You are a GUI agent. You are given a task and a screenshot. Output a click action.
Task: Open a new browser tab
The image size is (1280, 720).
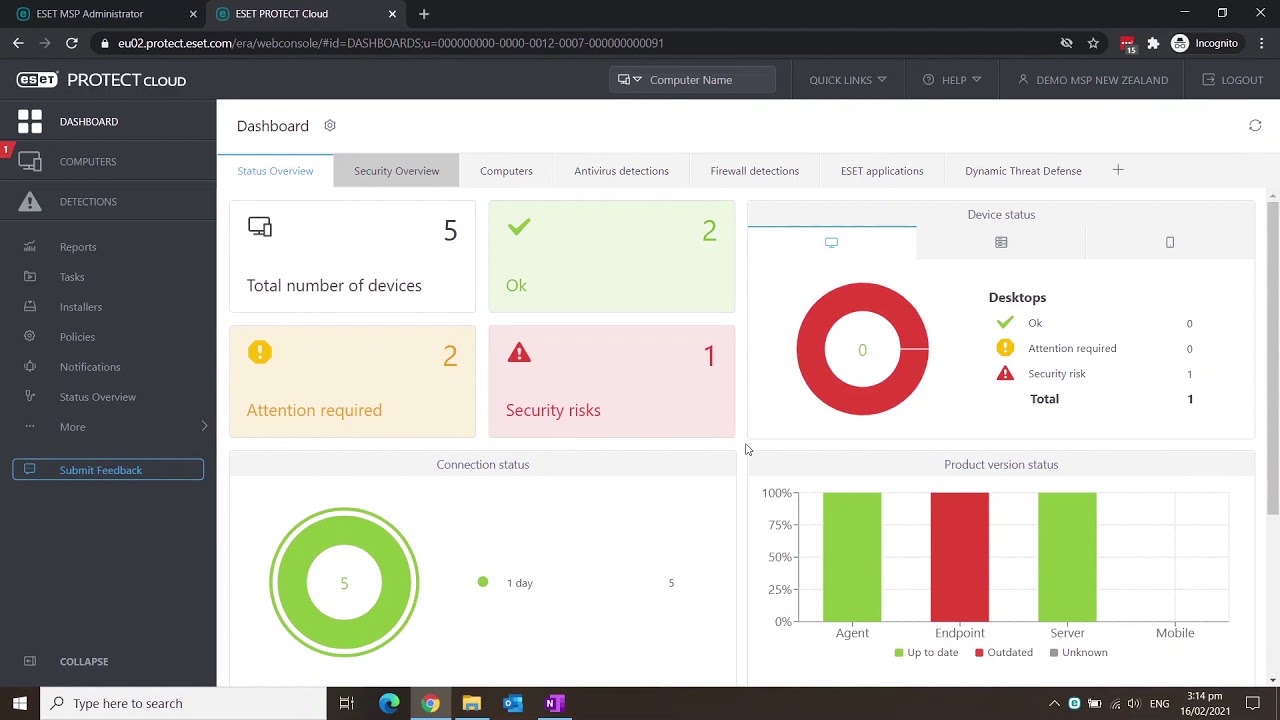(x=424, y=14)
